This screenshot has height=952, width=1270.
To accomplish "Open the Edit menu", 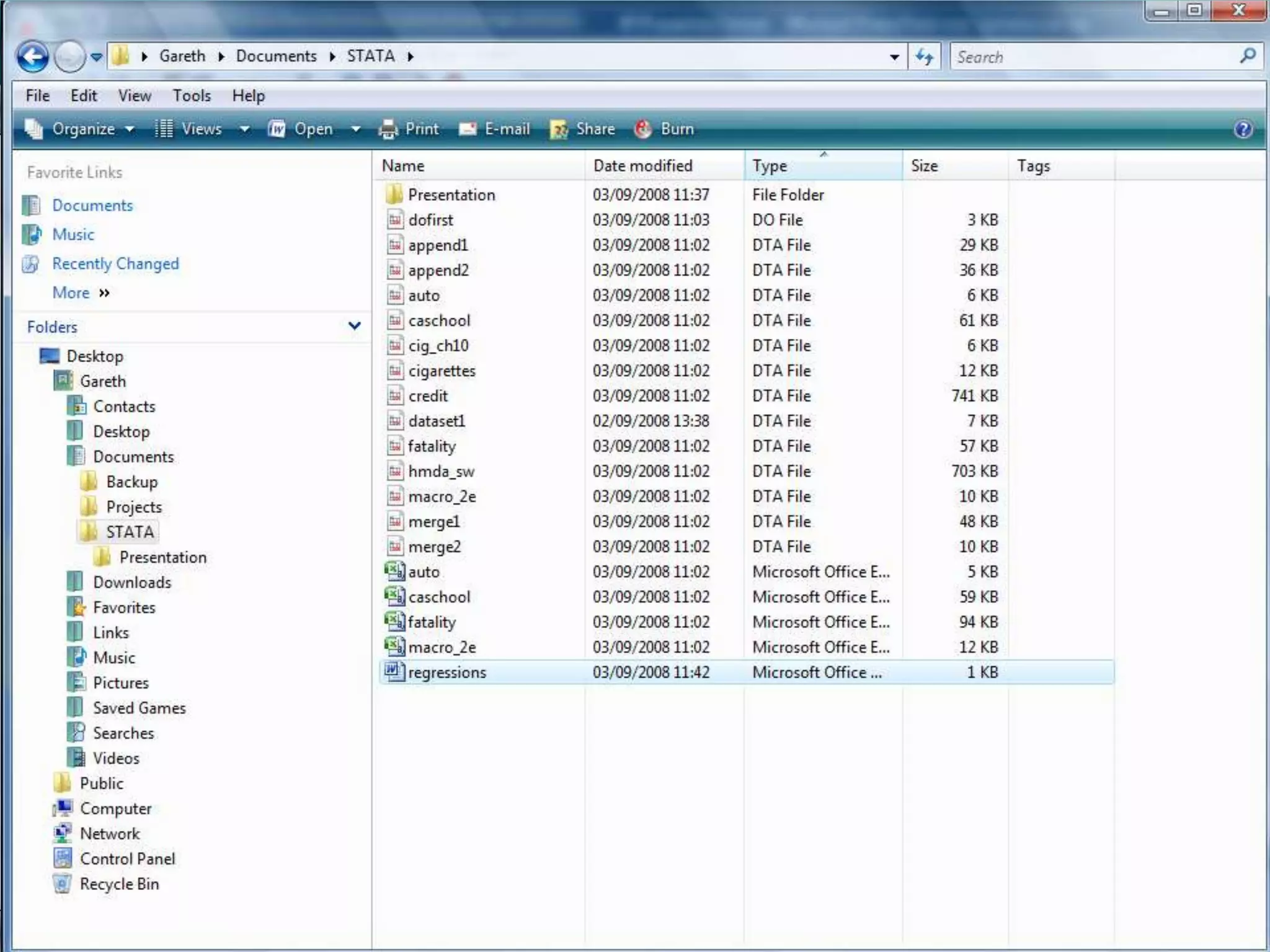I will [83, 95].
